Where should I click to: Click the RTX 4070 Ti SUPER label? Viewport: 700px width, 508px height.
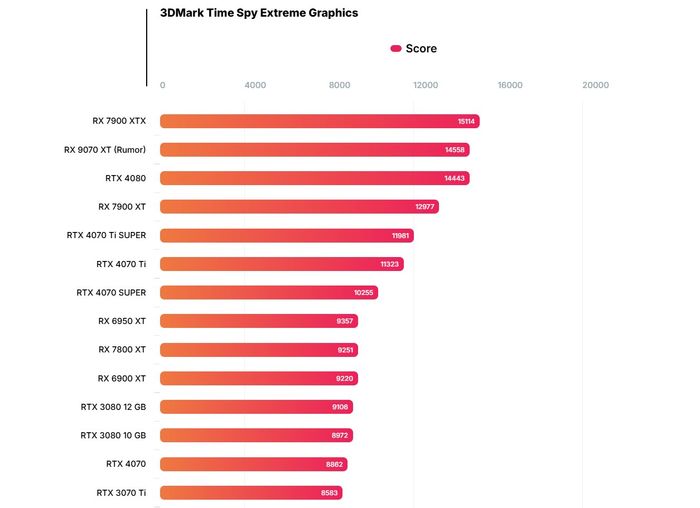(x=106, y=235)
